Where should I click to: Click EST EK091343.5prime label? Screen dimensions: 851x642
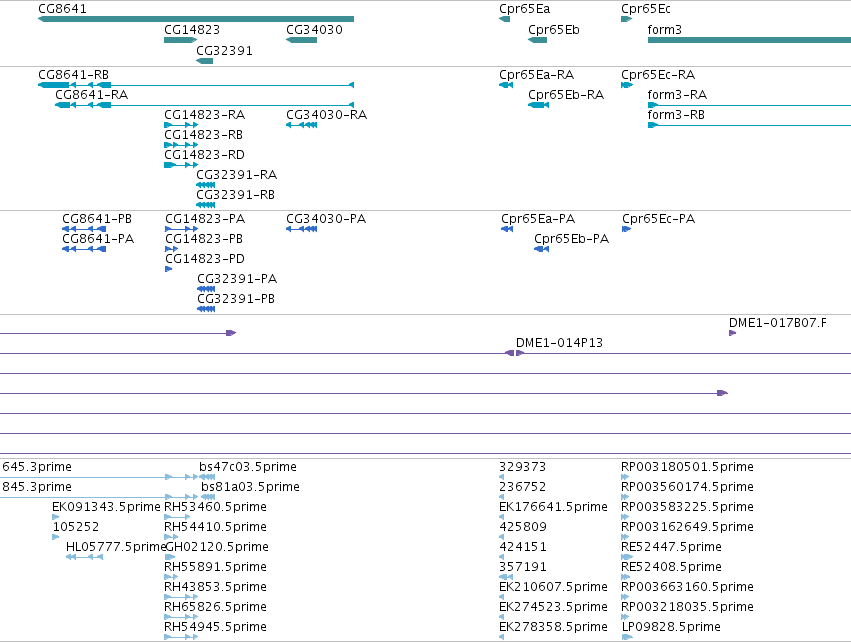pyautogui.click(x=106, y=507)
